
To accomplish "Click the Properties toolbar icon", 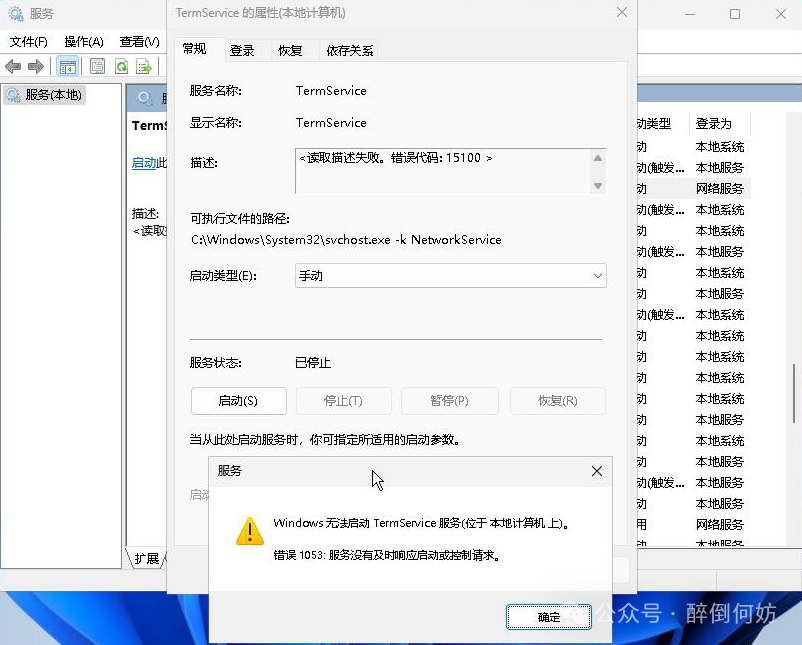I will point(97,67).
